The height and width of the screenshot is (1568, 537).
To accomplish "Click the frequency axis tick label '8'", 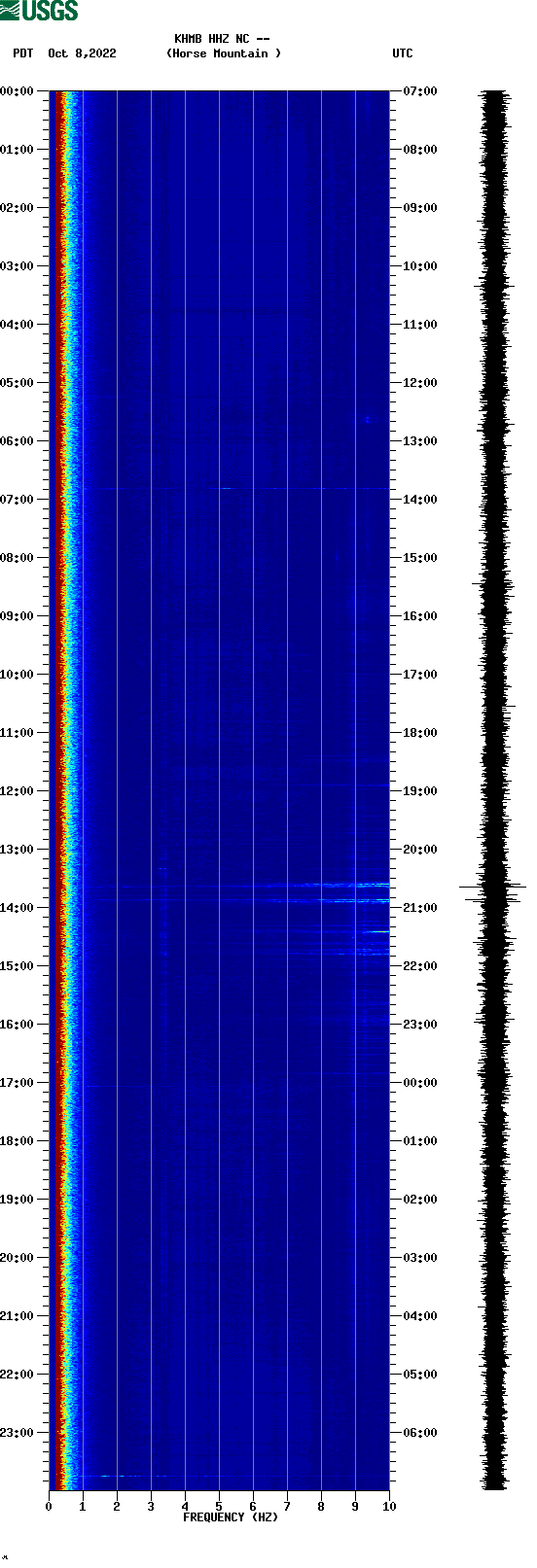I will (321, 1507).
